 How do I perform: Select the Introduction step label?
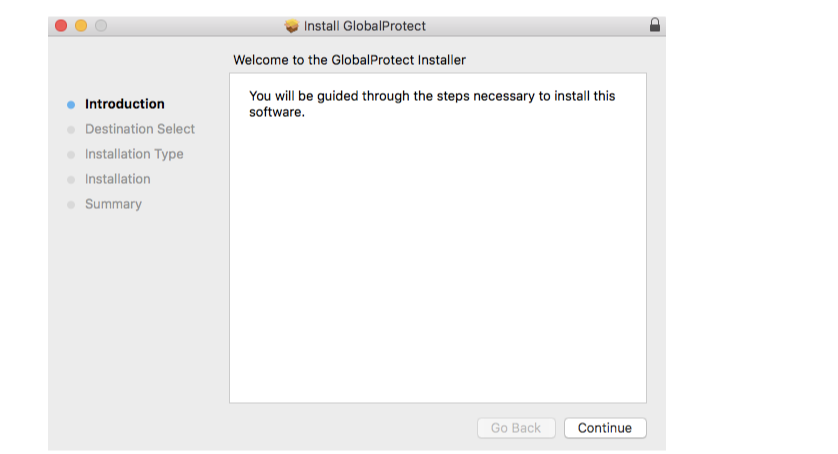point(125,104)
